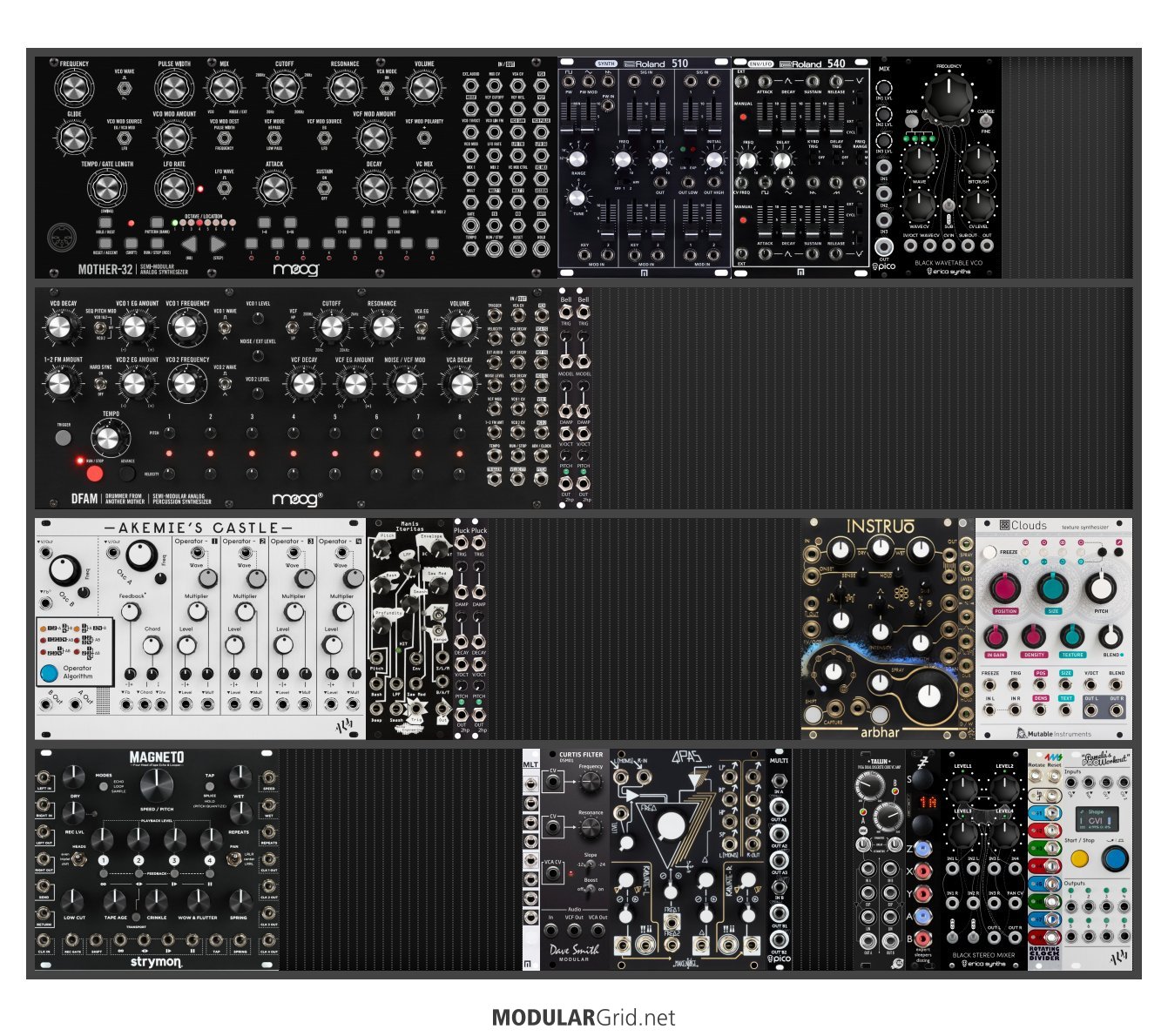Click the BITCRUSH knob on Black Wavetable VCO

(979, 161)
